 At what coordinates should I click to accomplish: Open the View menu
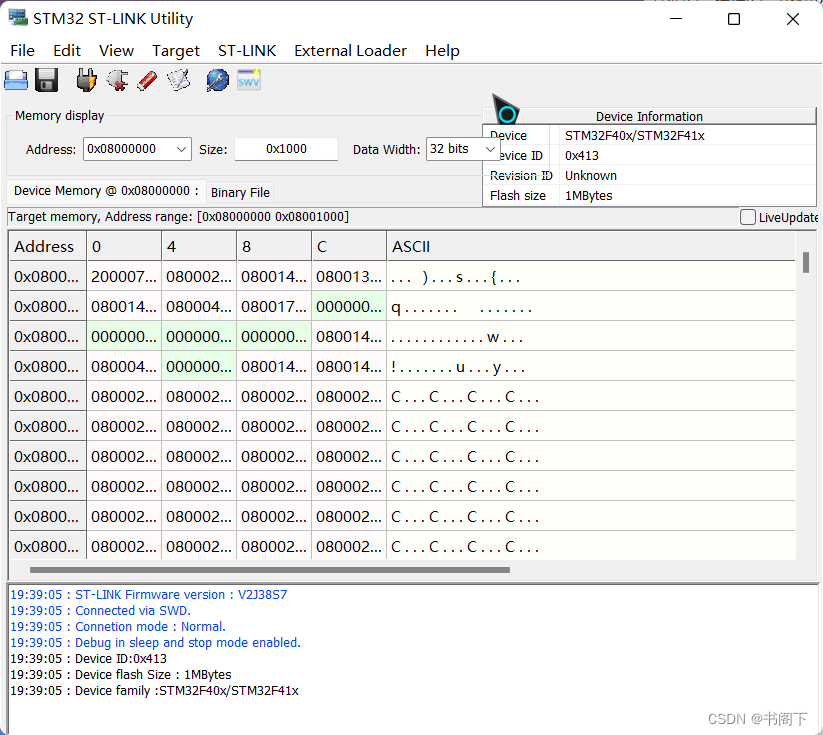tap(116, 51)
